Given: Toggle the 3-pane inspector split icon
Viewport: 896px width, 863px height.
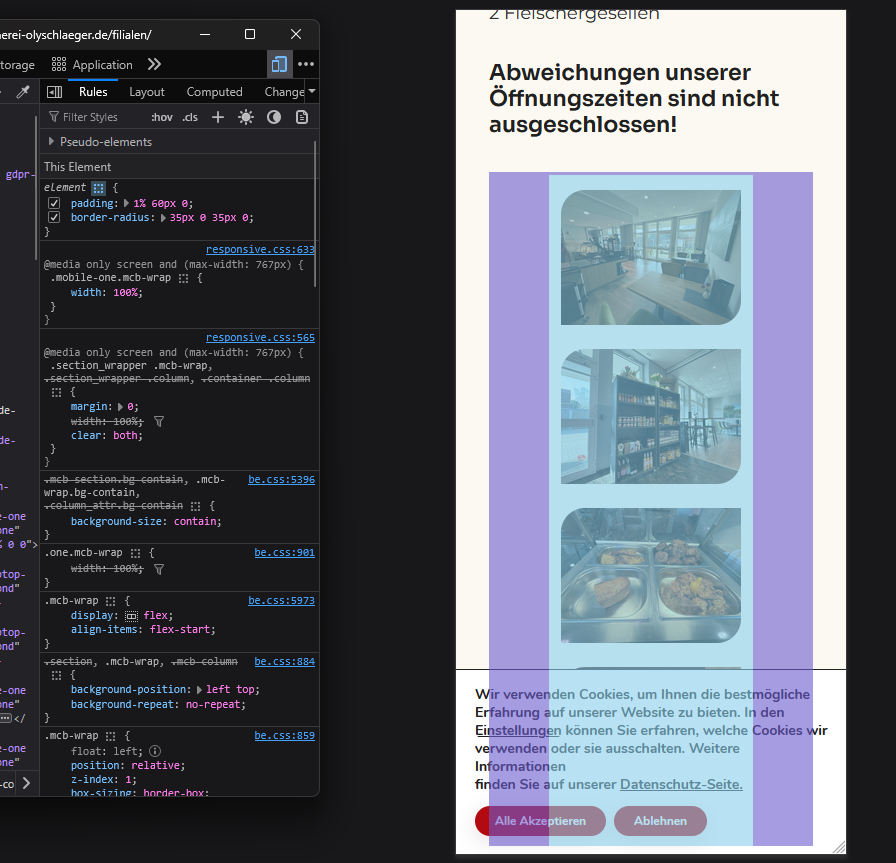Looking at the screenshot, I should pyautogui.click(x=55, y=92).
